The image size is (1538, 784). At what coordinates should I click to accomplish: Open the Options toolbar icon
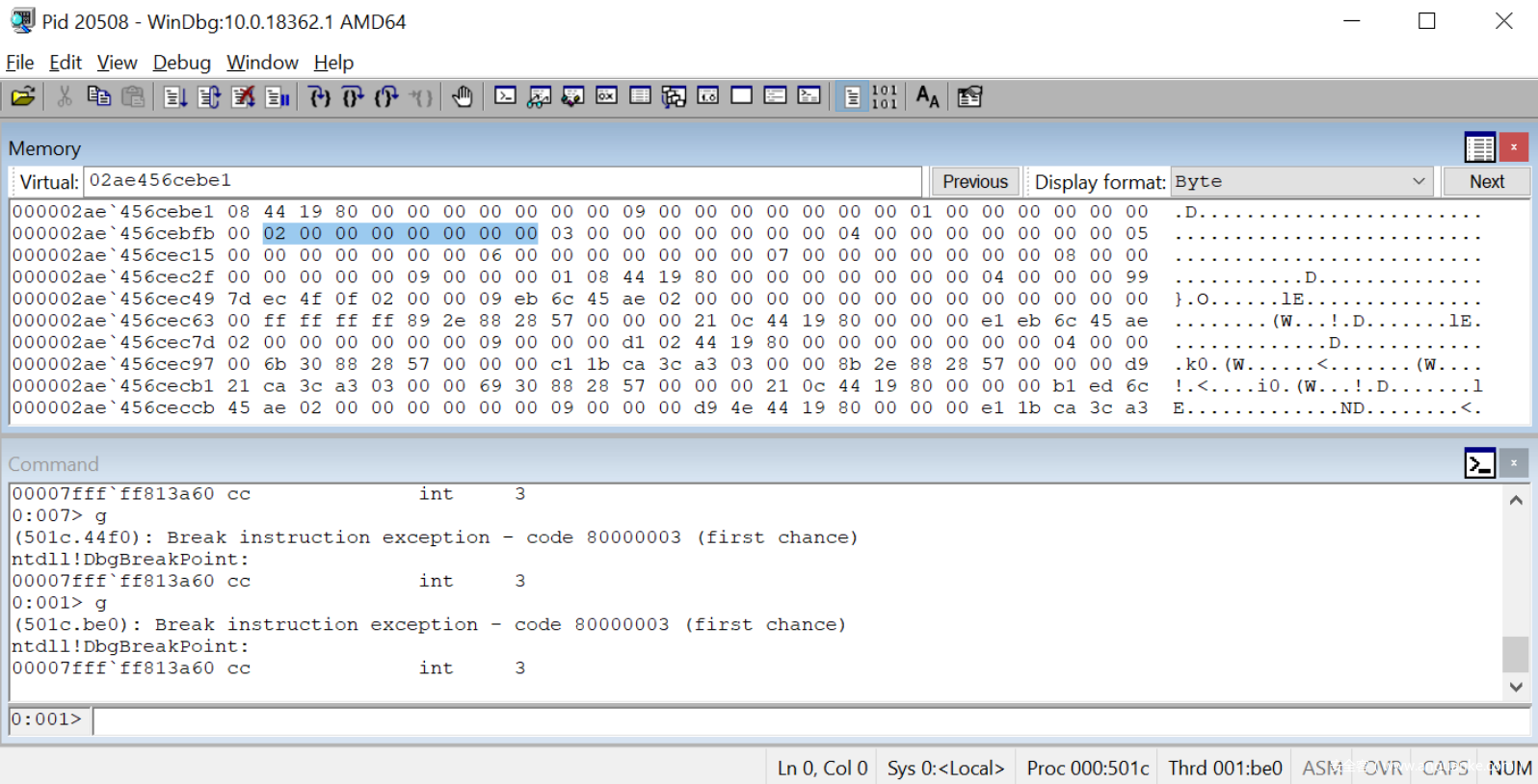click(969, 96)
